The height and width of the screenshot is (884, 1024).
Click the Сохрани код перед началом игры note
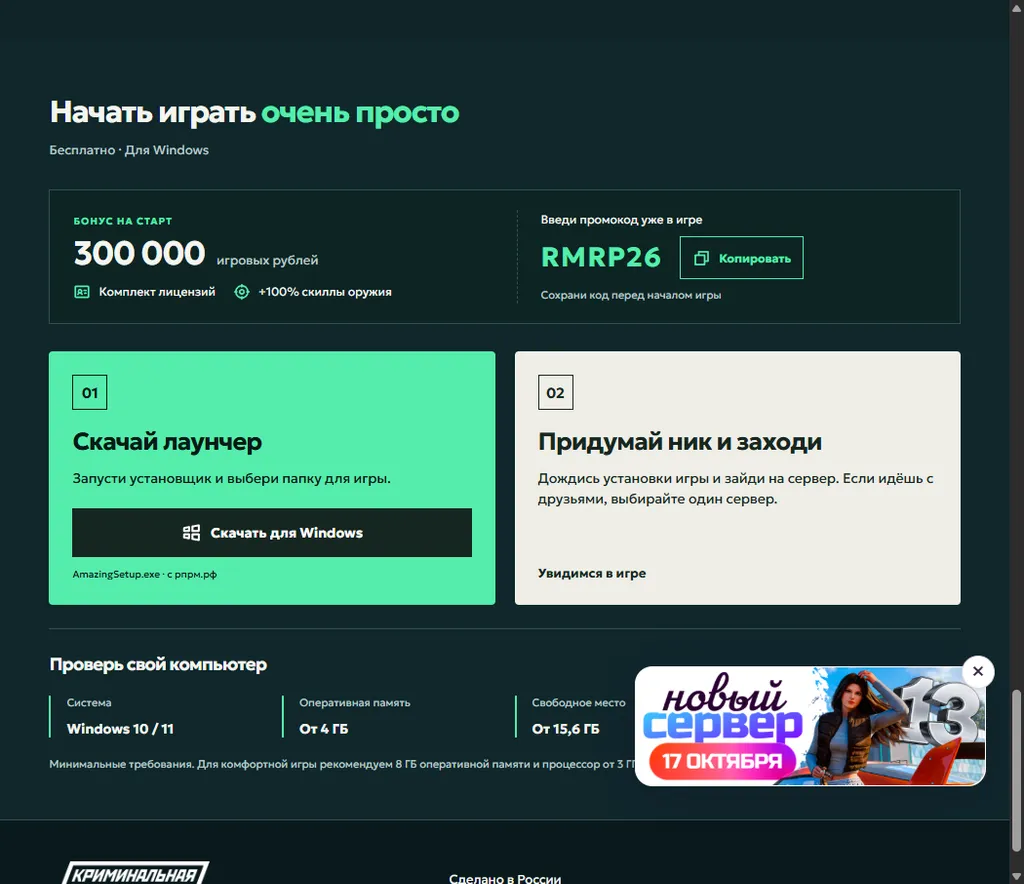[631, 295]
